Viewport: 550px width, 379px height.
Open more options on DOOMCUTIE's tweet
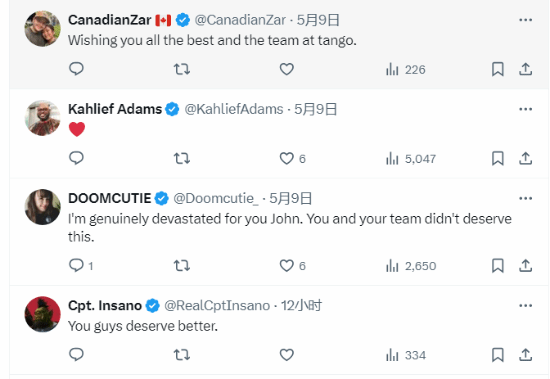(x=525, y=199)
